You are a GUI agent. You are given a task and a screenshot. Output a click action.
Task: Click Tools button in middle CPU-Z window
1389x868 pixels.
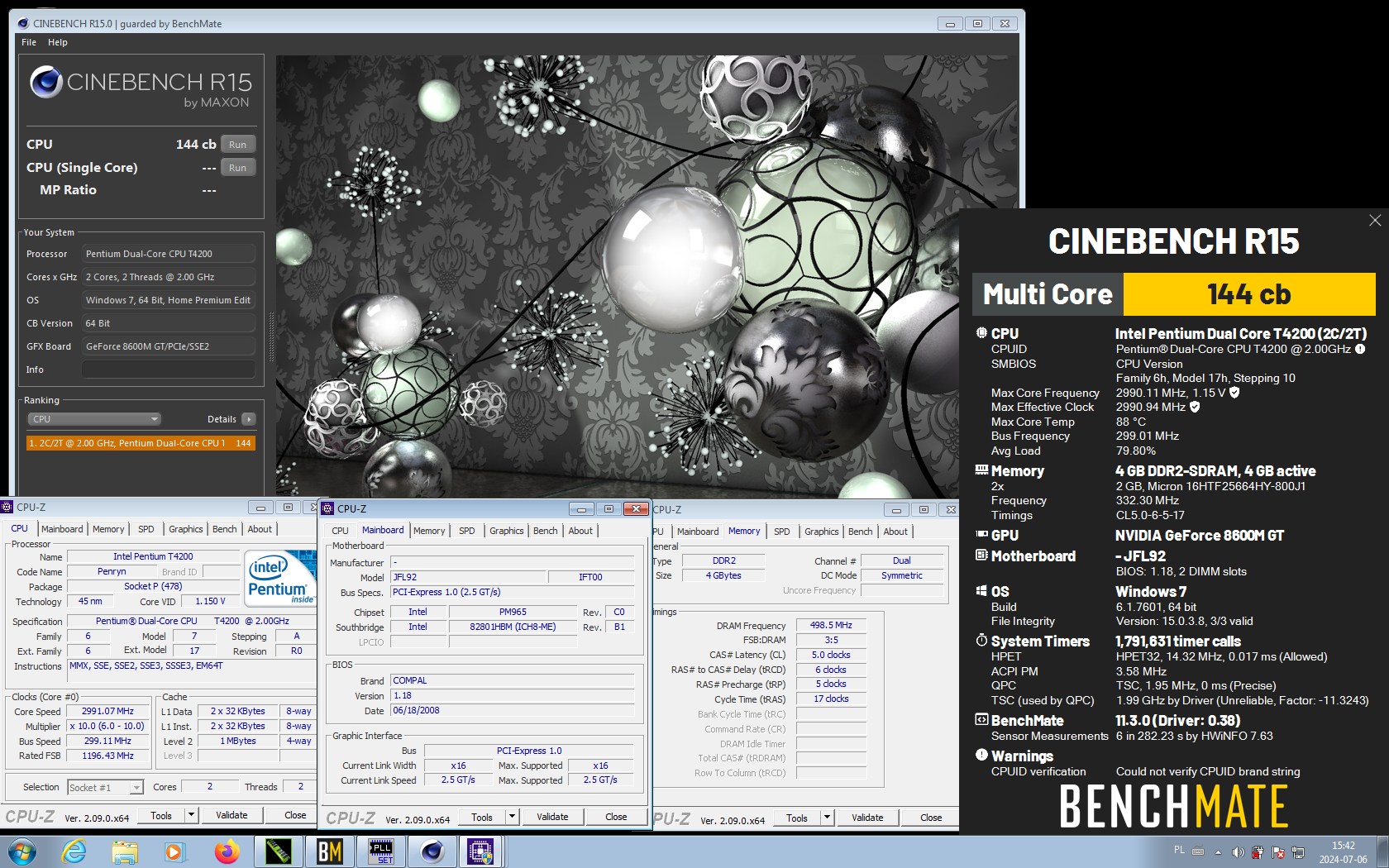point(482,817)
